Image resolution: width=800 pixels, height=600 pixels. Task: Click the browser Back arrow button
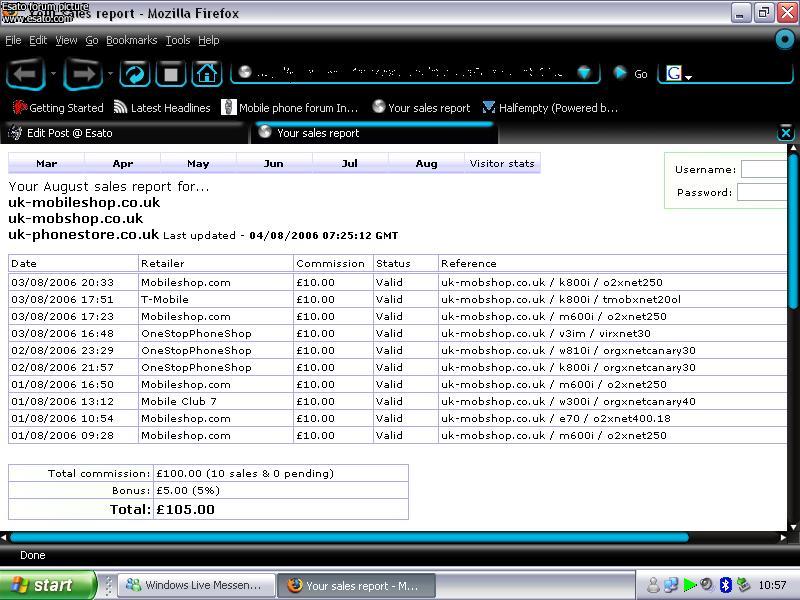26,74
